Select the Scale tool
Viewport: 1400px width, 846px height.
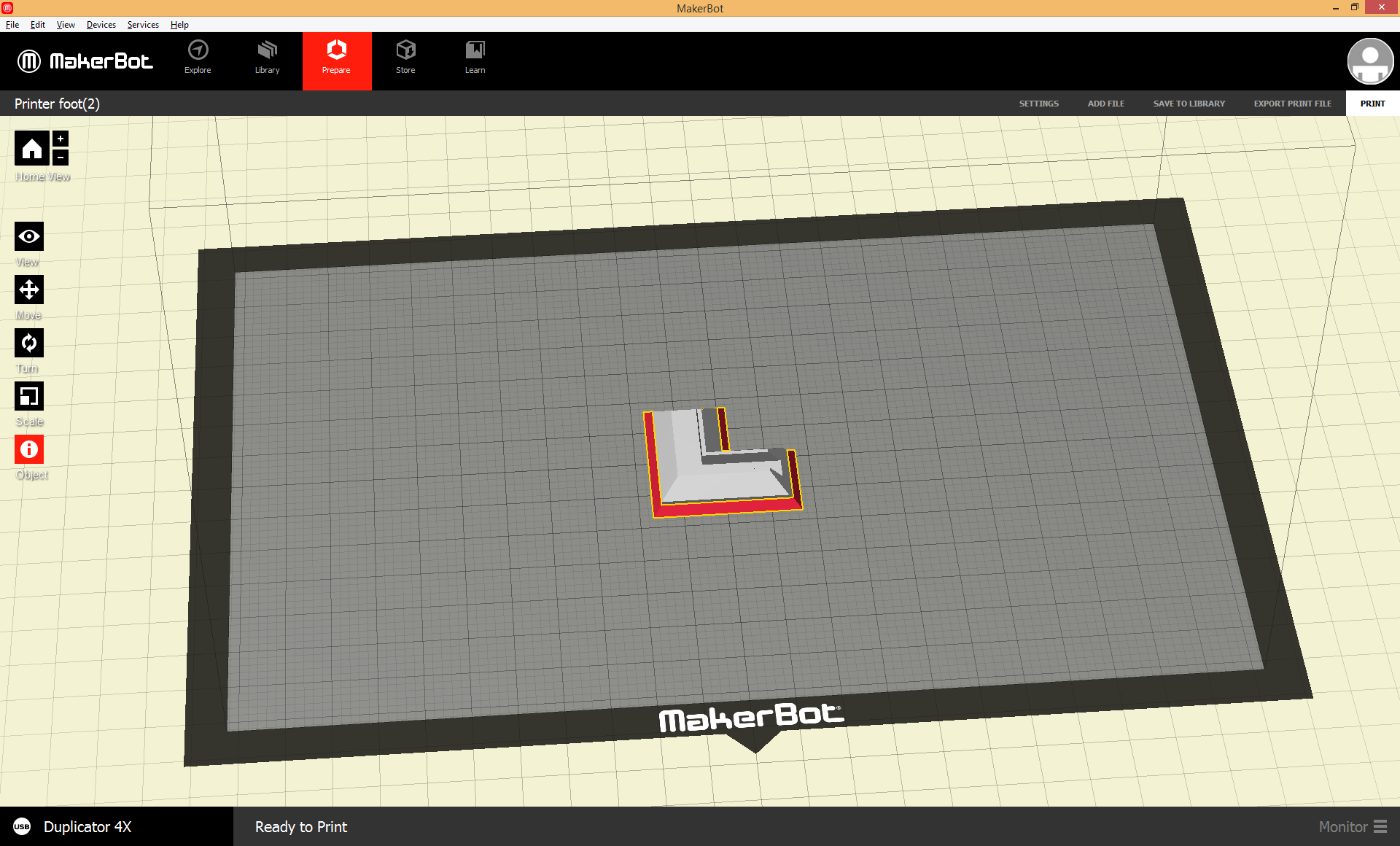[29, 396]
